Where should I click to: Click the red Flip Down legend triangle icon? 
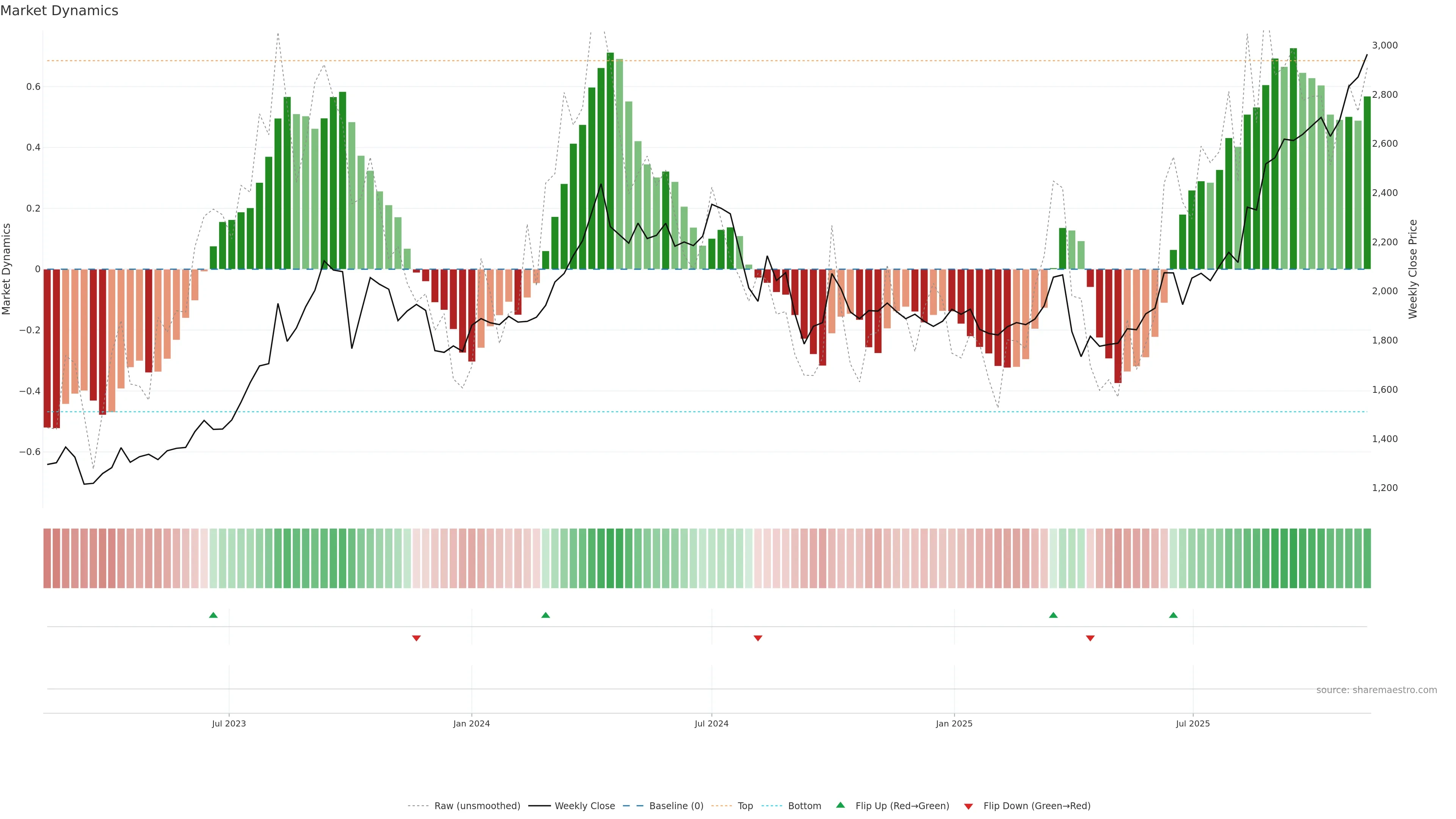968,806
